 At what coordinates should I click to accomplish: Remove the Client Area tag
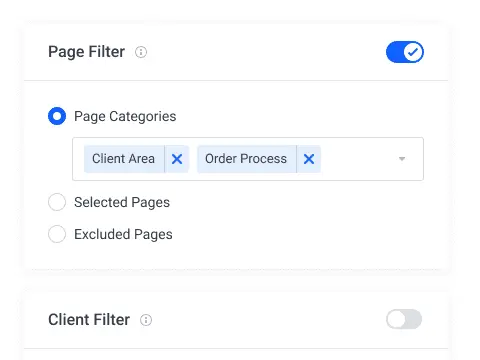[177, 159]
